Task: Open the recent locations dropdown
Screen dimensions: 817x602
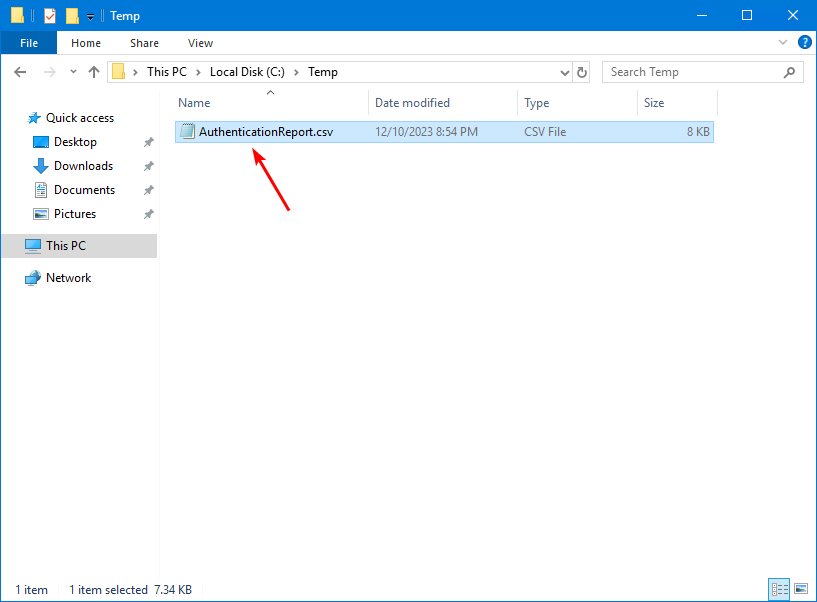Action: [x=73, y=72]
